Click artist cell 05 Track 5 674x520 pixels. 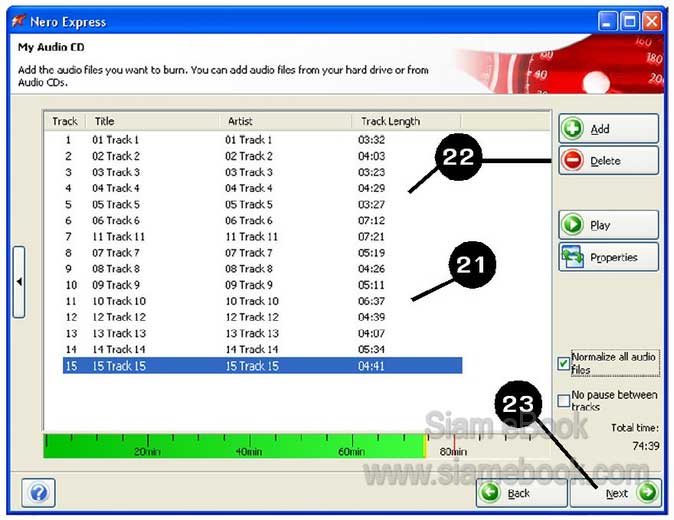(249, 204)
